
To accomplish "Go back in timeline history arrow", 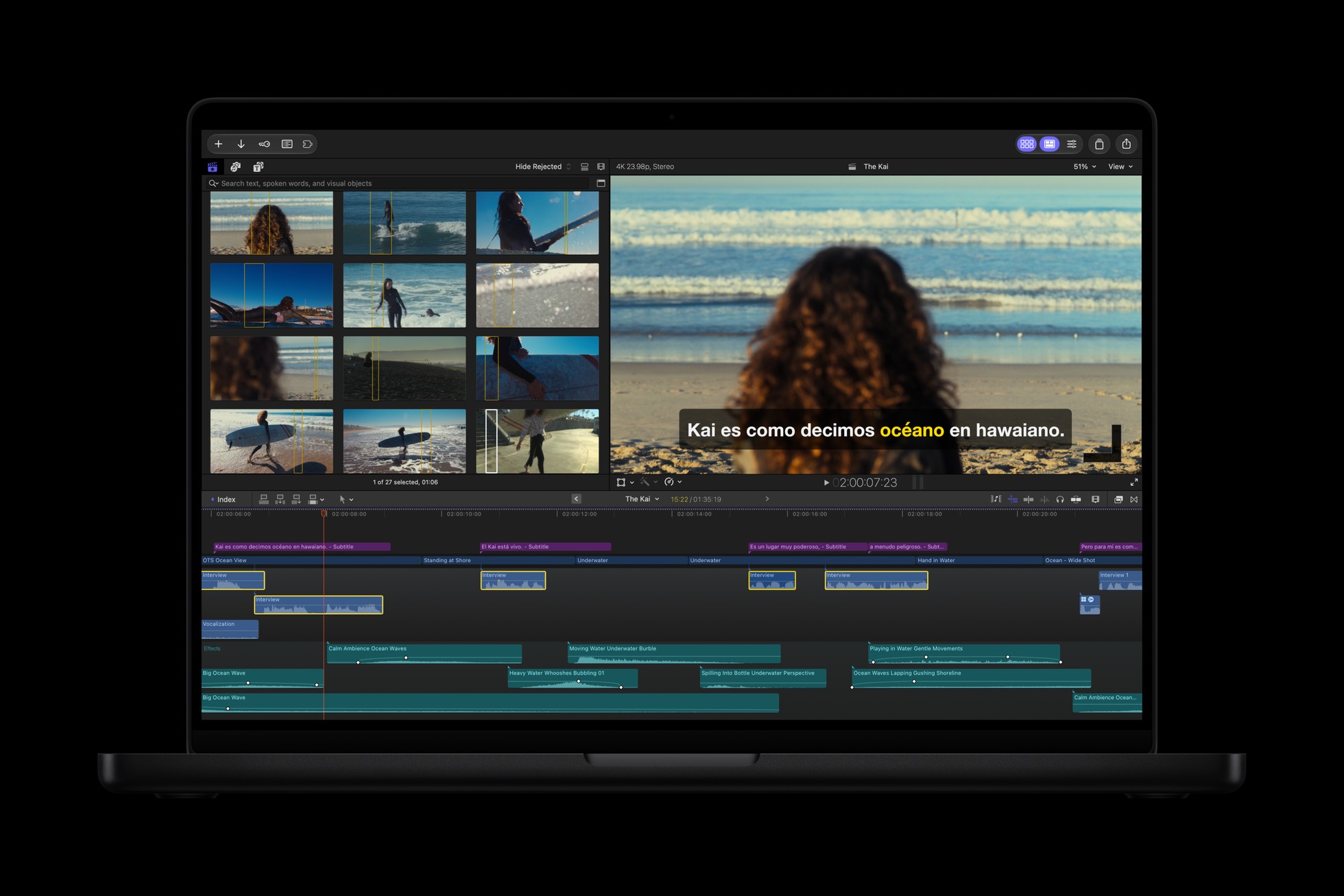I will click(x=576, y=499).
